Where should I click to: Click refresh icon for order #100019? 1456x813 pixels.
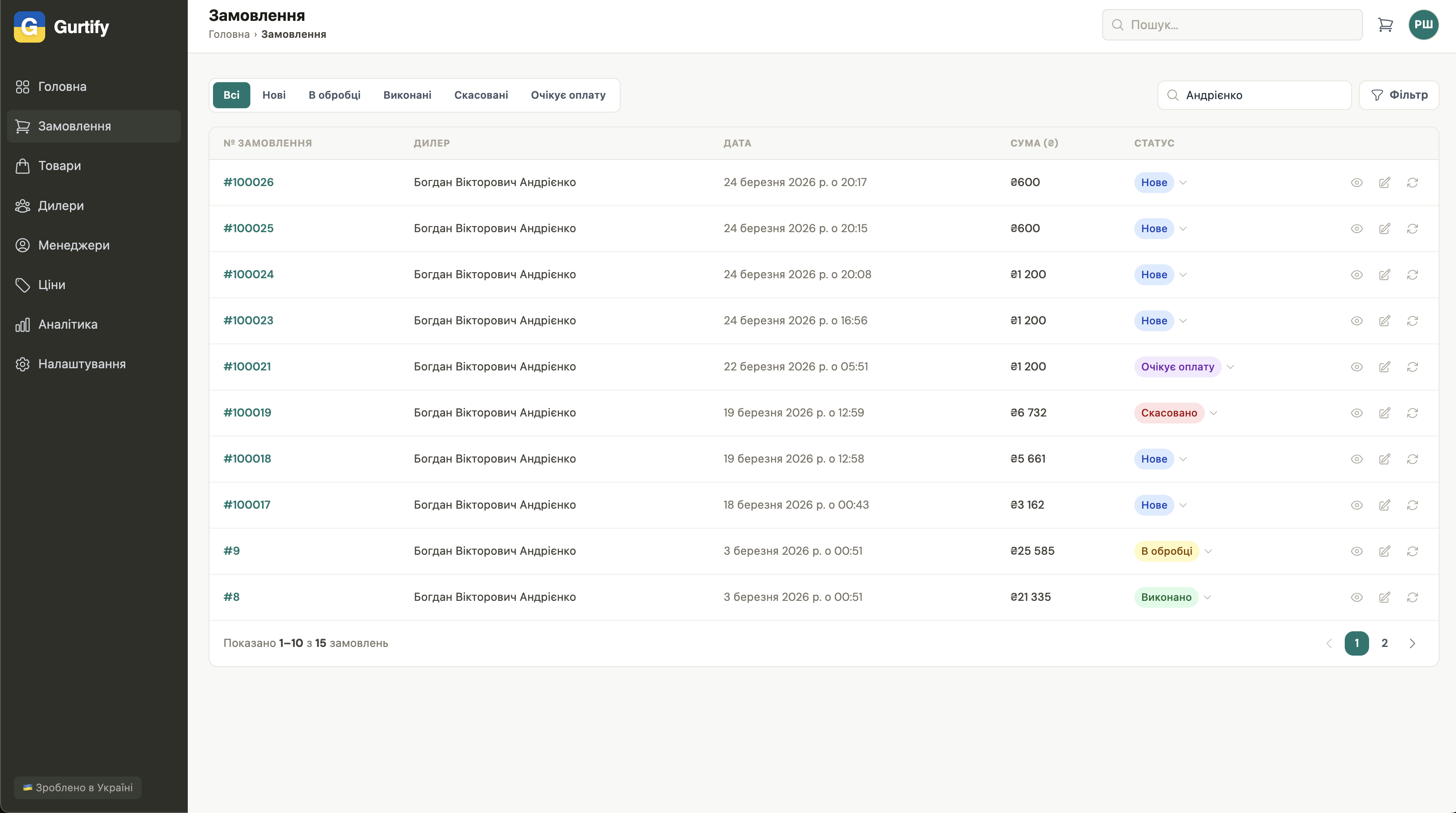point(1412,413)
